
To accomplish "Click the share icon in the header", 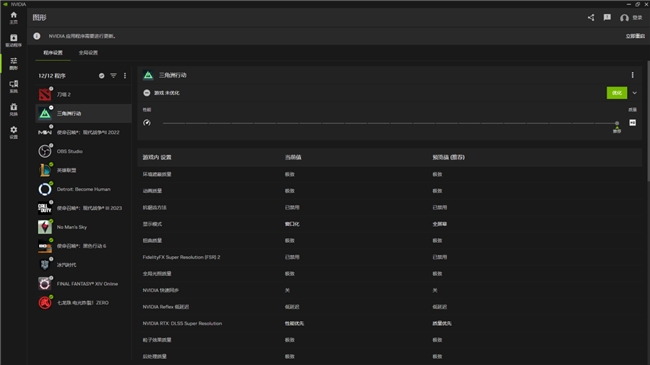I will [x=591, y=17].
